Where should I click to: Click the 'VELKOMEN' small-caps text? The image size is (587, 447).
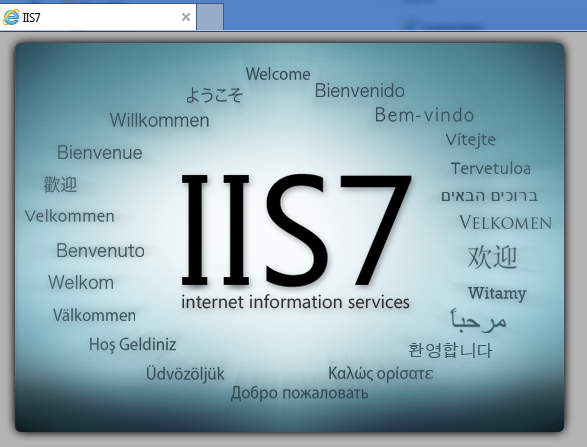tap(505, 223)
